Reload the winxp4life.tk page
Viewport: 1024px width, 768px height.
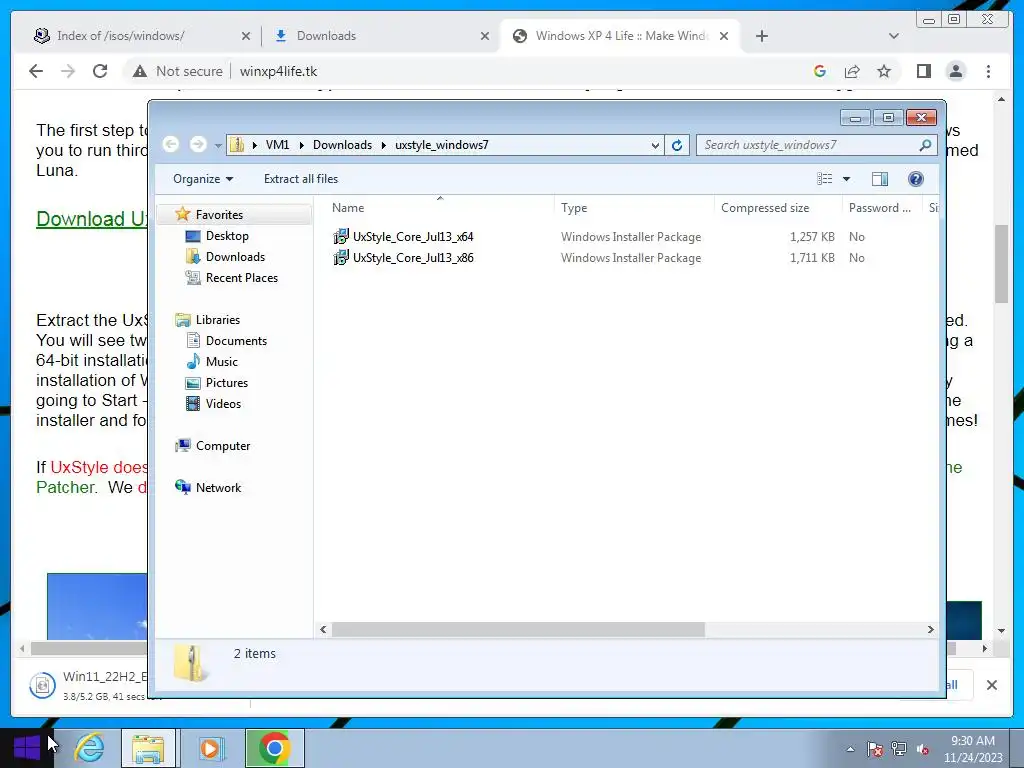pos(100,71)
